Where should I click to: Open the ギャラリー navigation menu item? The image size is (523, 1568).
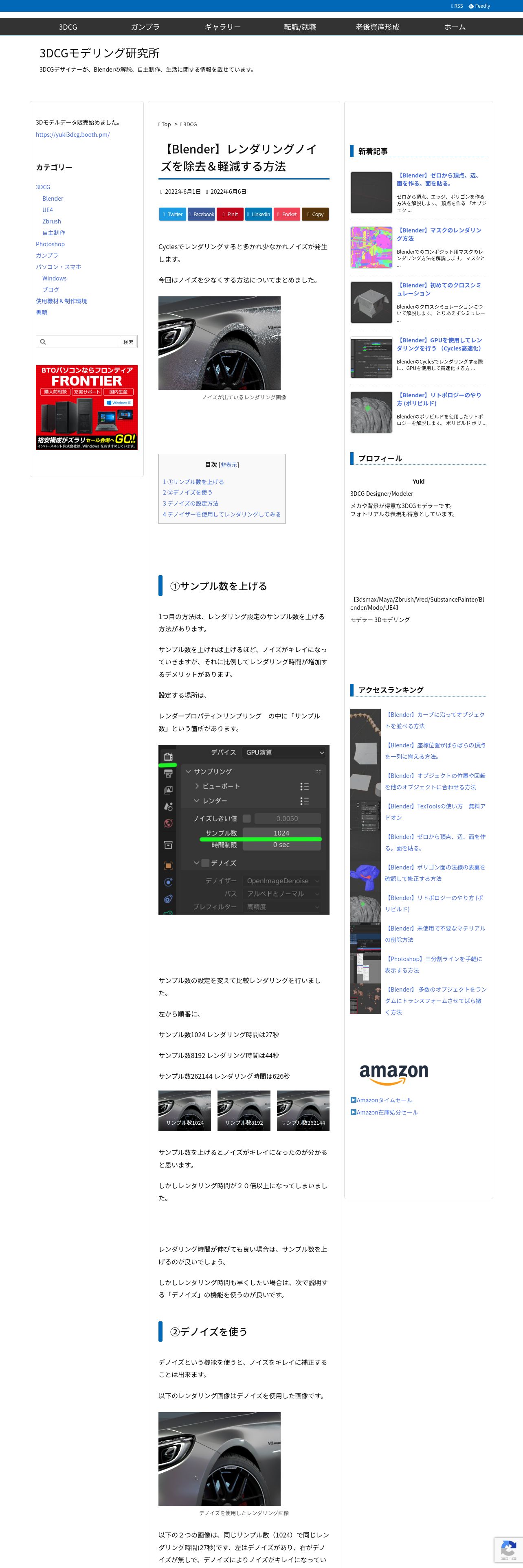[223, 27]
